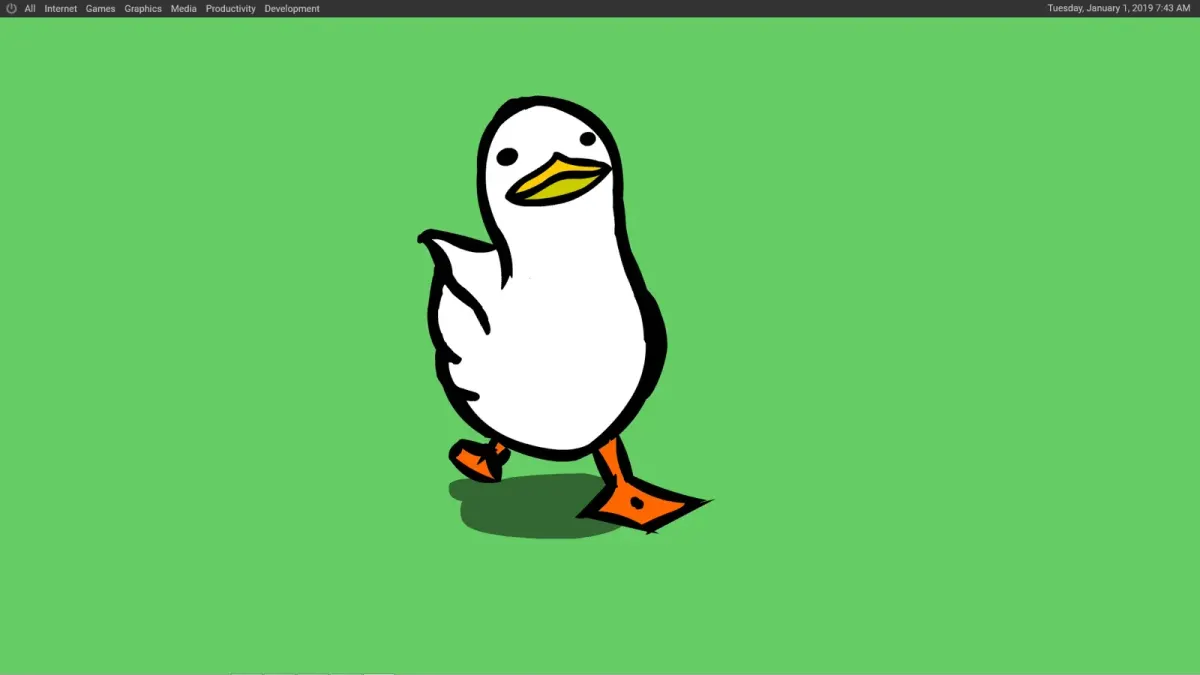
Task: Open the Games menu
Action: (x=101, y=8)
